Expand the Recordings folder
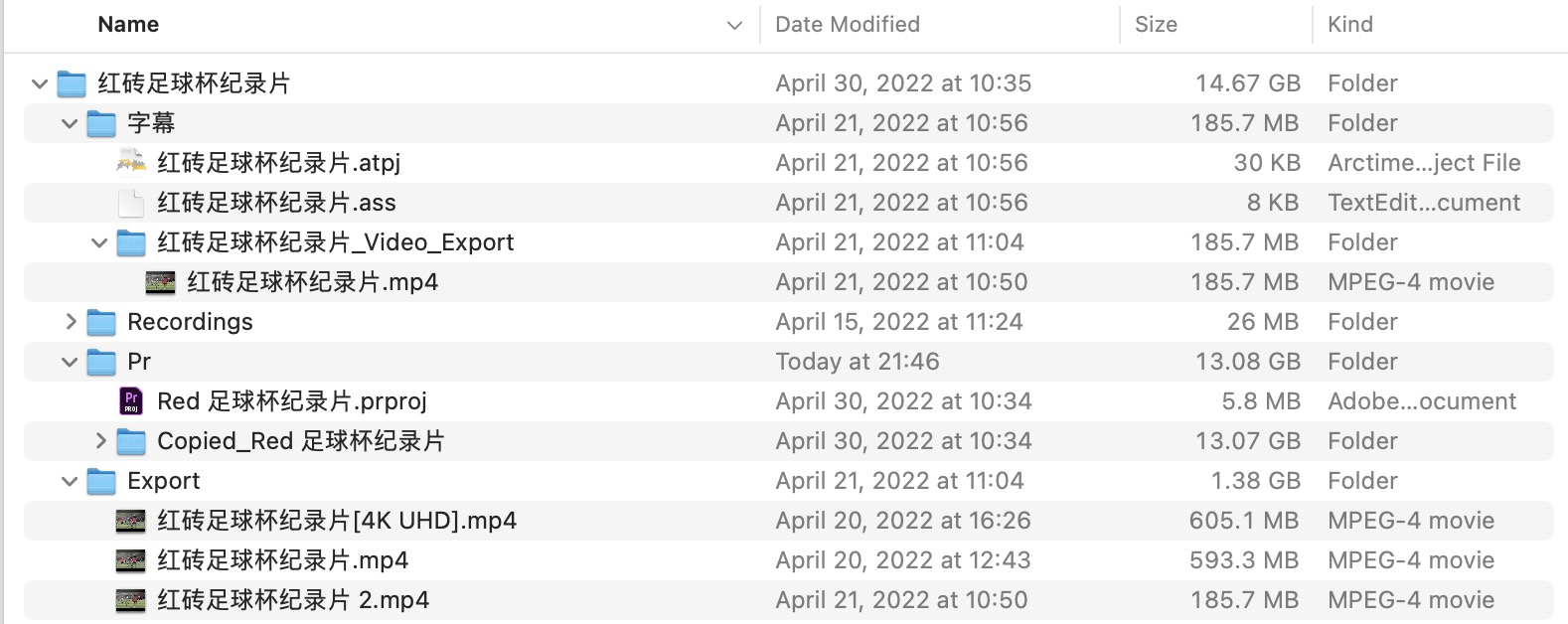This screenshot has width=1568, height=624. (x=70, y=322)
